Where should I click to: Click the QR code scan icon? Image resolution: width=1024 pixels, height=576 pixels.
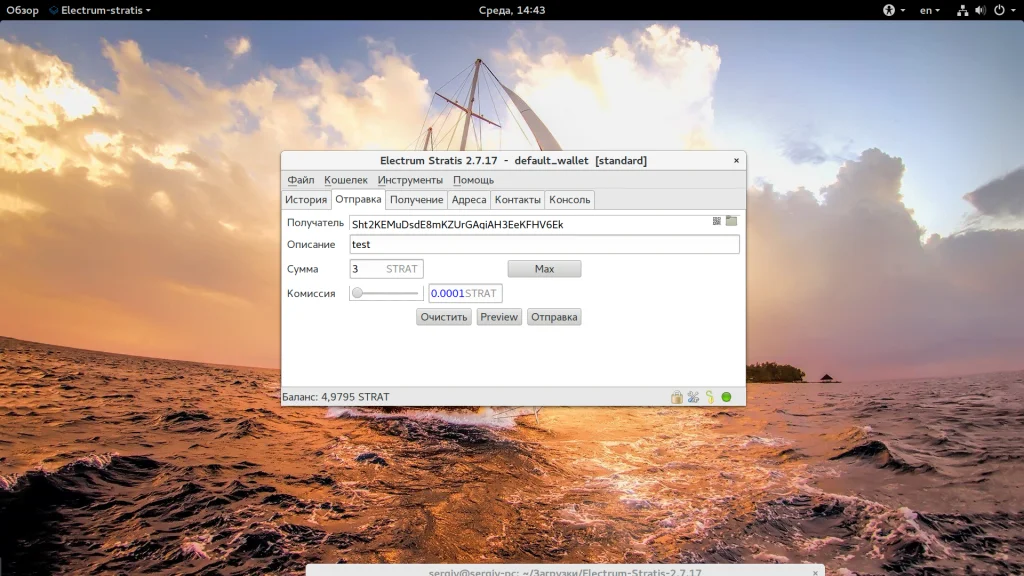717,221
